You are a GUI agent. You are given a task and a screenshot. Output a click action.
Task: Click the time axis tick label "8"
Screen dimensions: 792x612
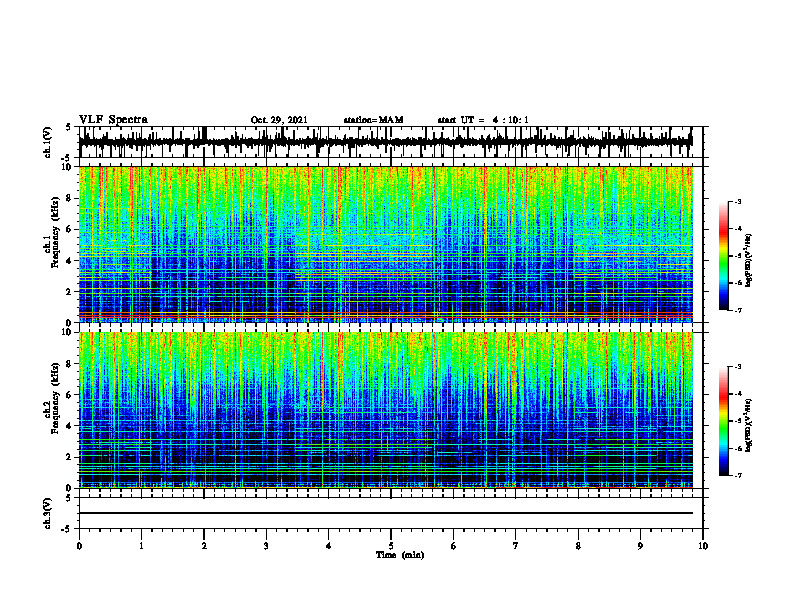click(x=578, y=546)
